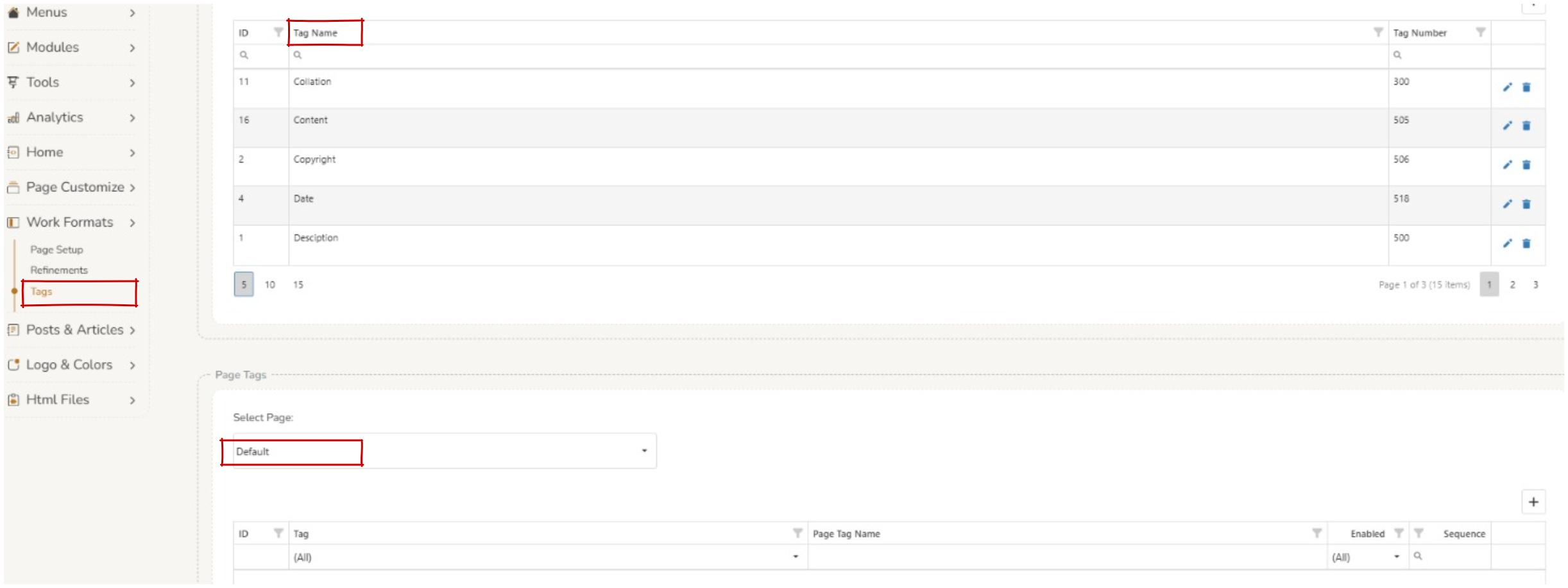Select Refinements under Work Formats
Viewport: 1568px width, 588px height.
pyautogui.click(x=59, y=270)
